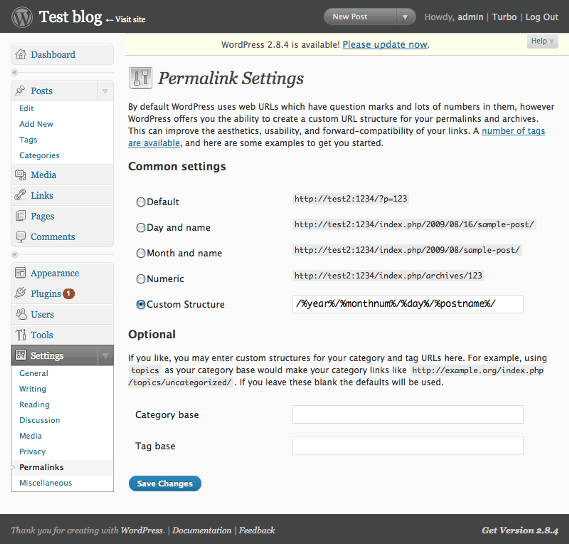Click the Media menu icon
This screenshot has height=544, width=569.
coord(21,175)
